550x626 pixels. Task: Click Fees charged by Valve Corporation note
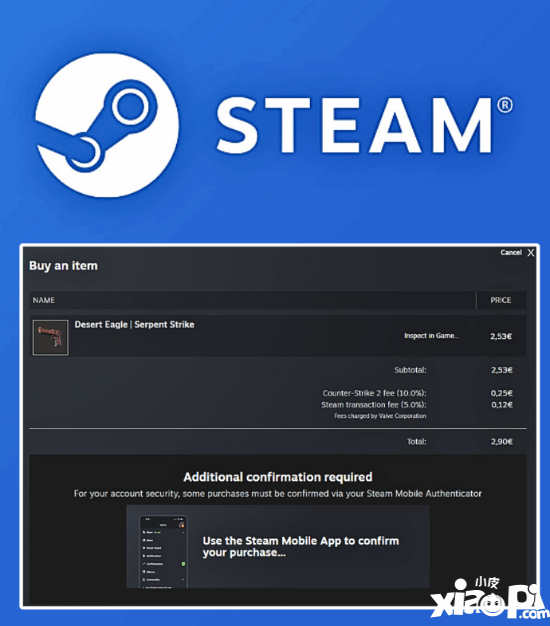[380, 416]
